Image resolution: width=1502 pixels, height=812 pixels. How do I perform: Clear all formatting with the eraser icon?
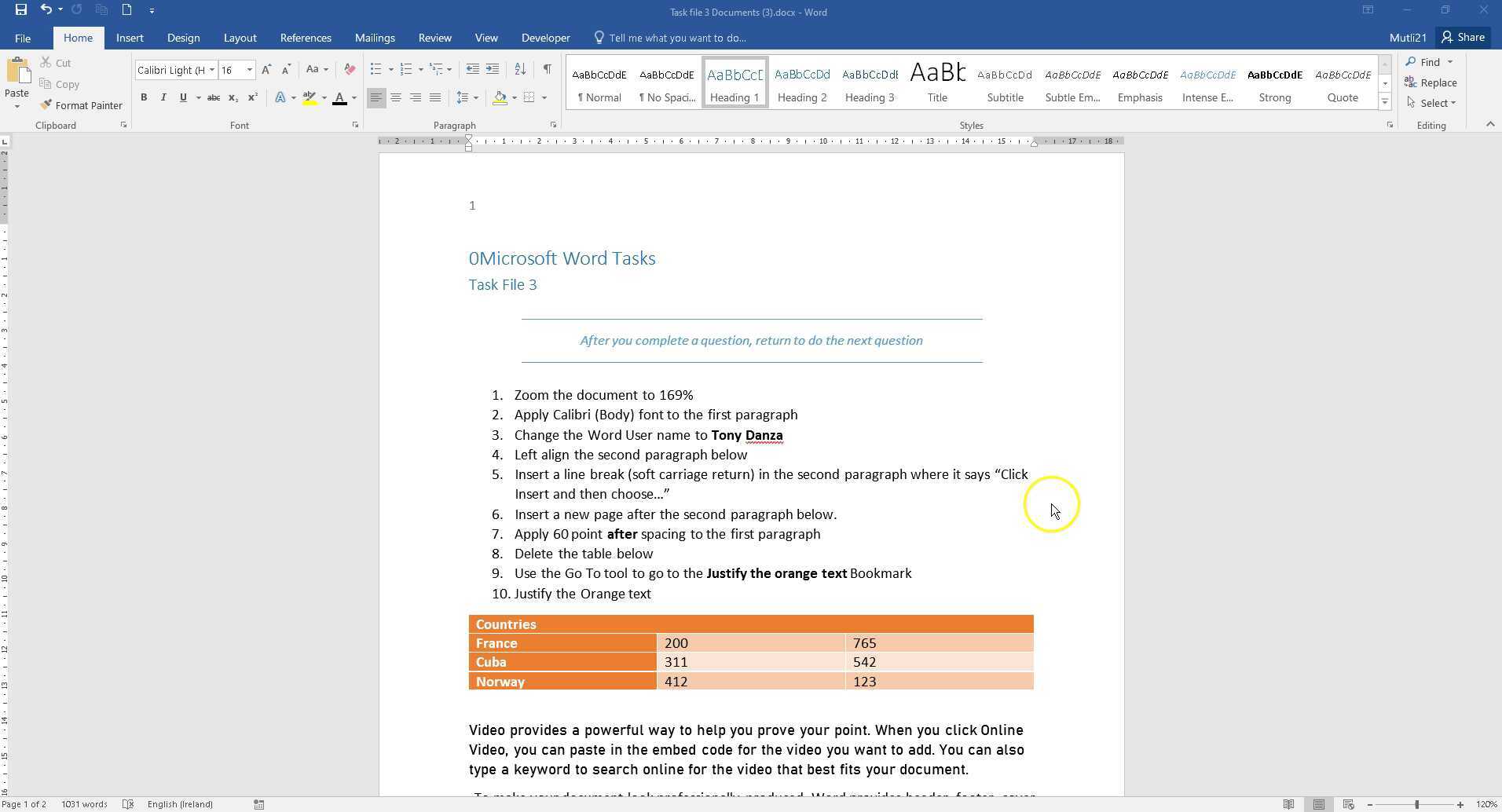[x=348, y=69]
